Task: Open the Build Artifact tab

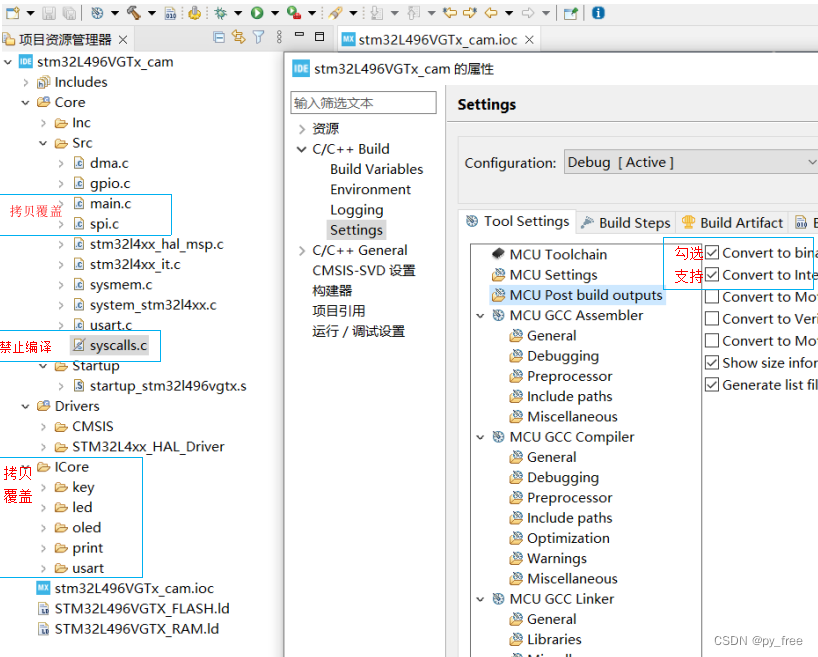Action: [732, 222]
